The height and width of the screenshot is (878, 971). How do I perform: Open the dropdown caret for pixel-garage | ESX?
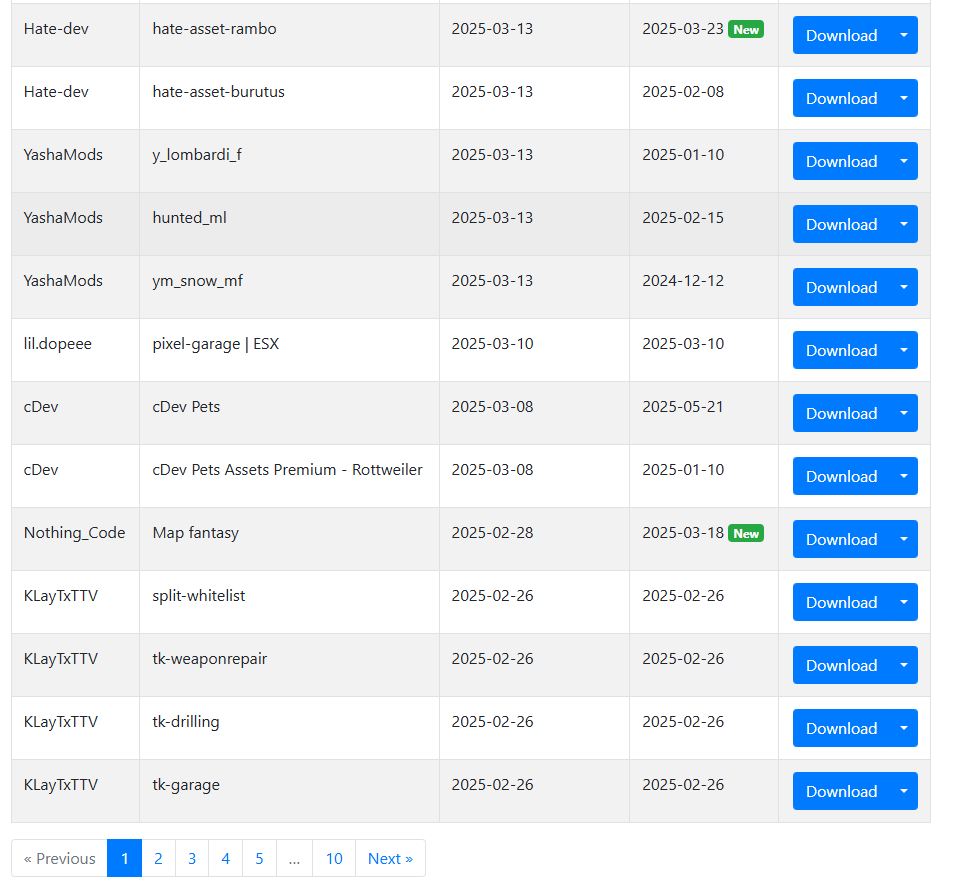pyautogui.click(x=904, y=350)
